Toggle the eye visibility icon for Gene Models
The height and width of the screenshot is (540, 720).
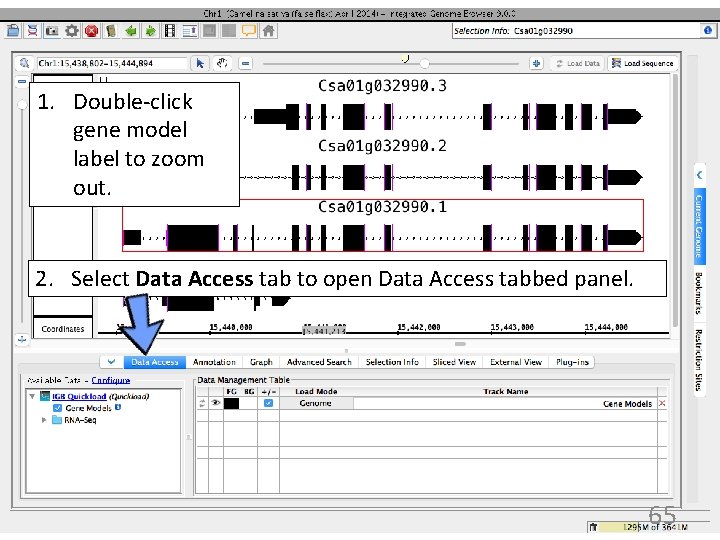[215, 403]
